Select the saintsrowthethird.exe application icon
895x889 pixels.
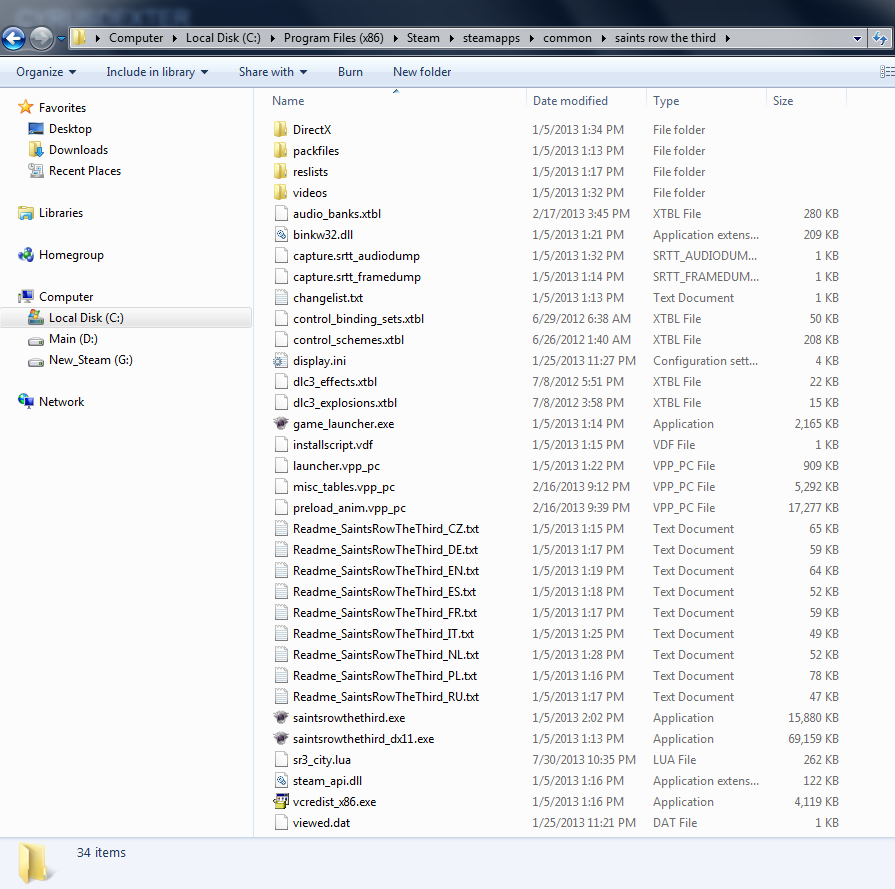[x=281, y=718]
